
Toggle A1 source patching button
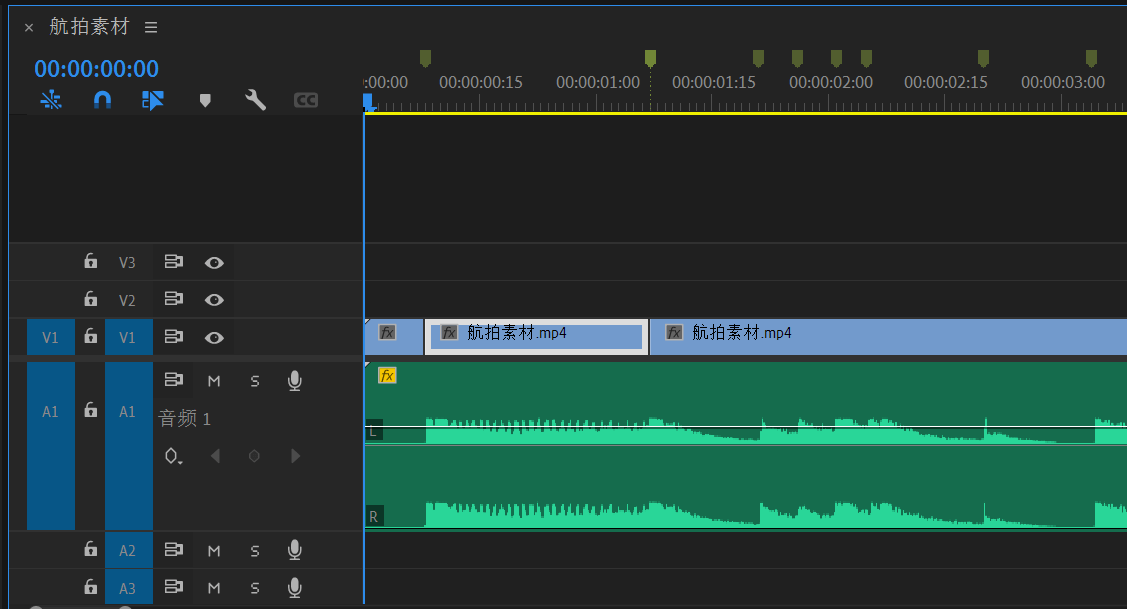point(50,446)
